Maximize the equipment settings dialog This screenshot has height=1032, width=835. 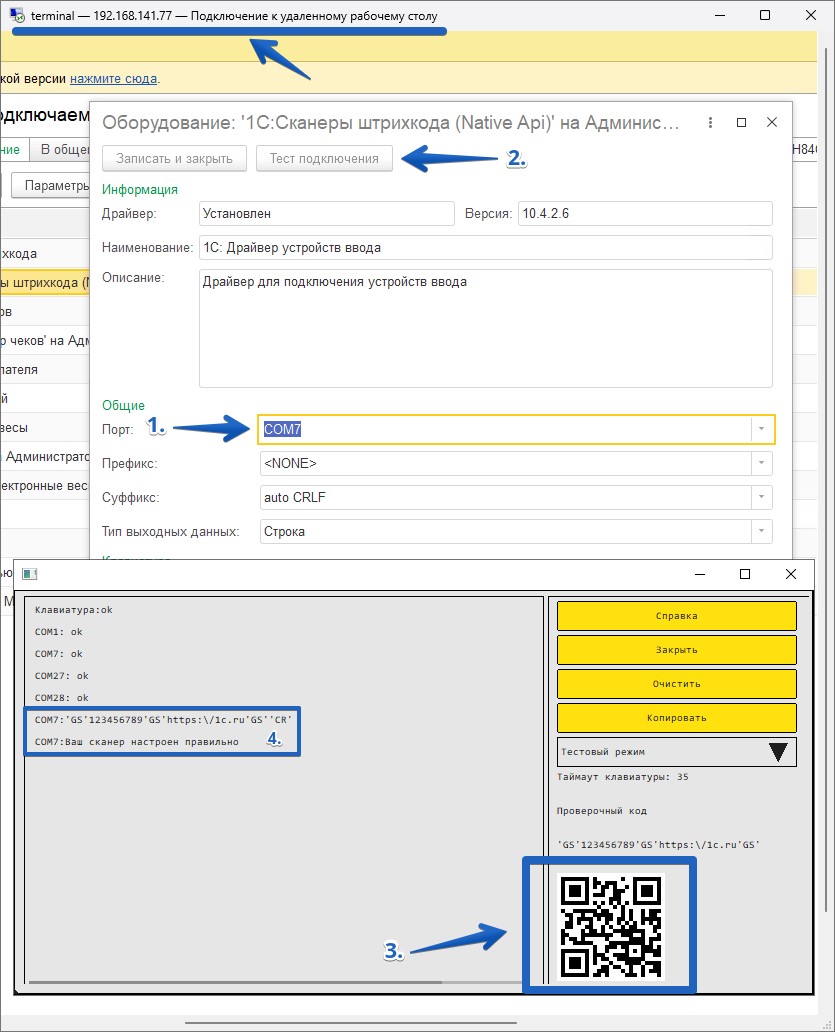741,122
